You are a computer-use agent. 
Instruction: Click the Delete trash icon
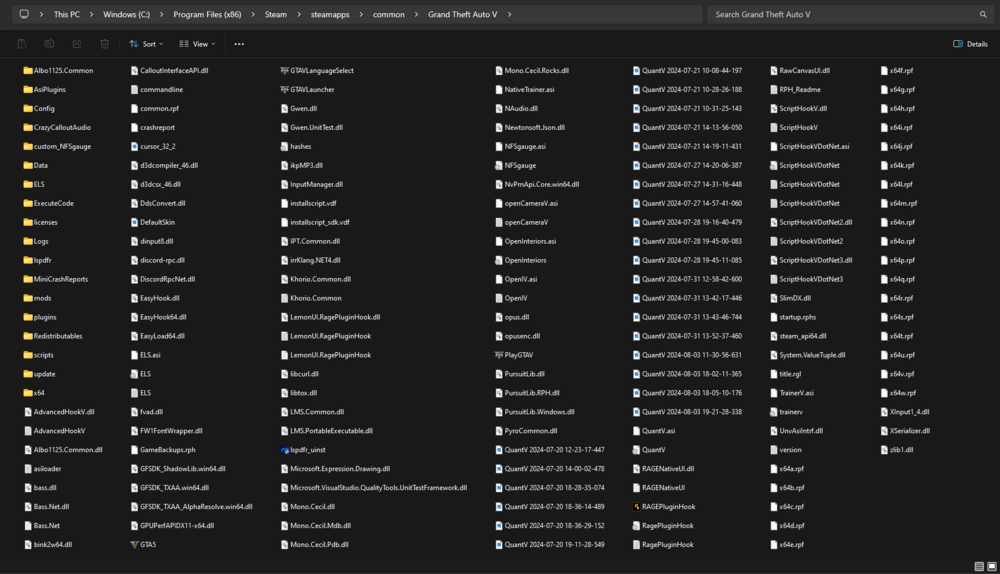(x=105, y=44)
